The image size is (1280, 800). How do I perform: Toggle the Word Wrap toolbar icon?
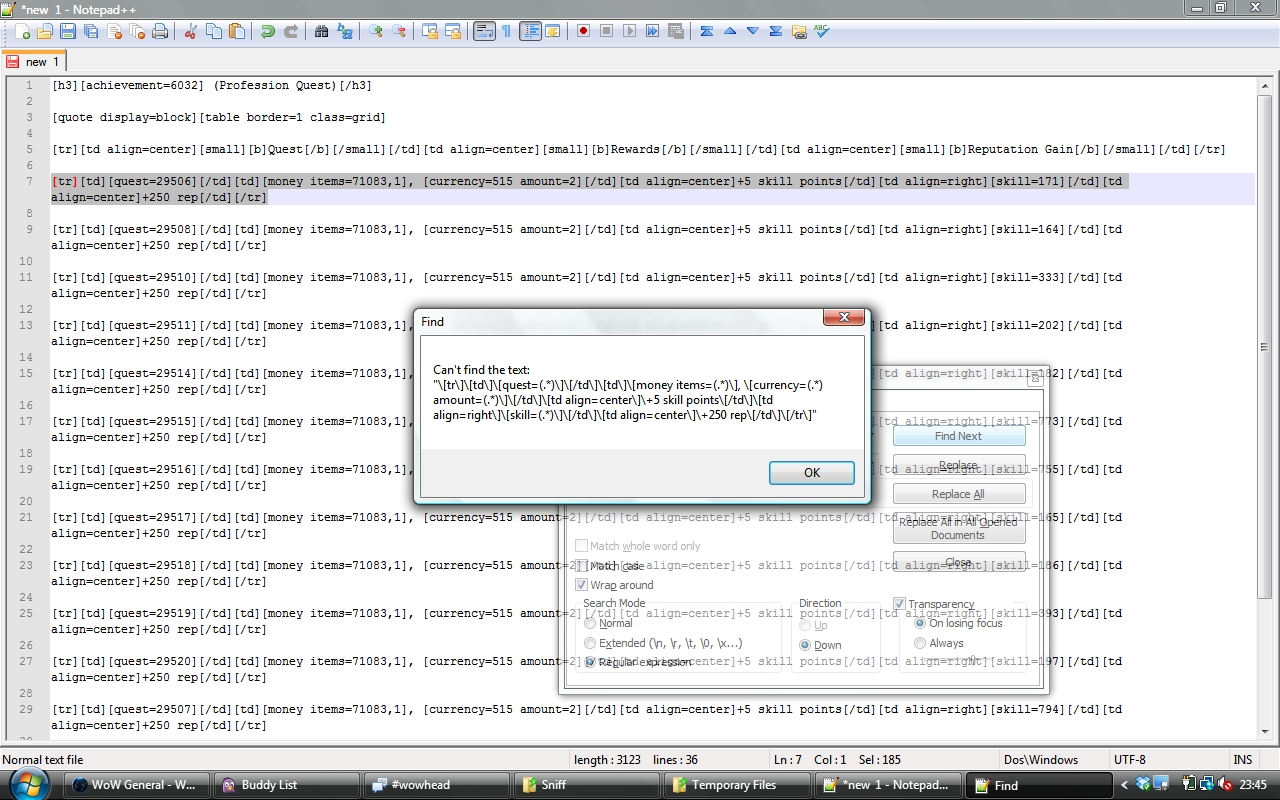click(484, 32)
